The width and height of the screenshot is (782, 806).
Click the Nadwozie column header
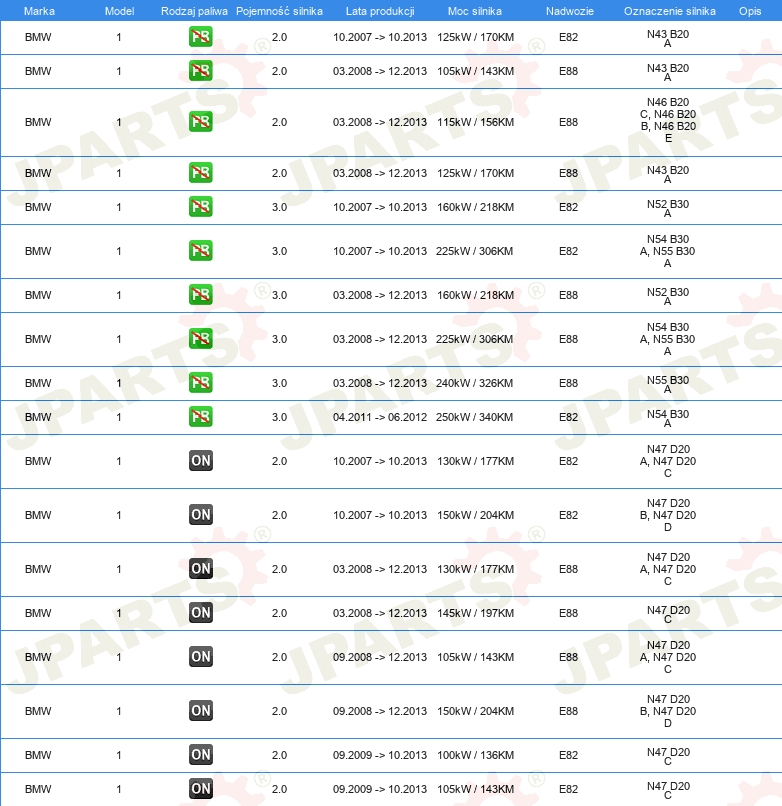click(x=568, y=11)
